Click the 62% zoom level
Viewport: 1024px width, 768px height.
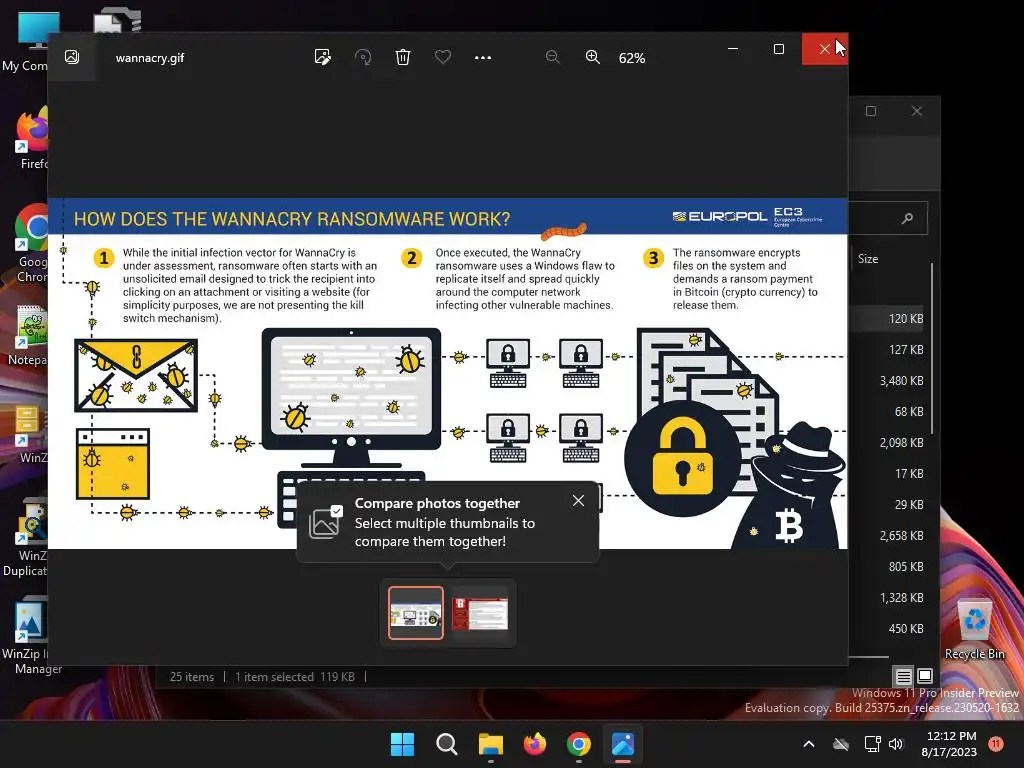point(632,58)
